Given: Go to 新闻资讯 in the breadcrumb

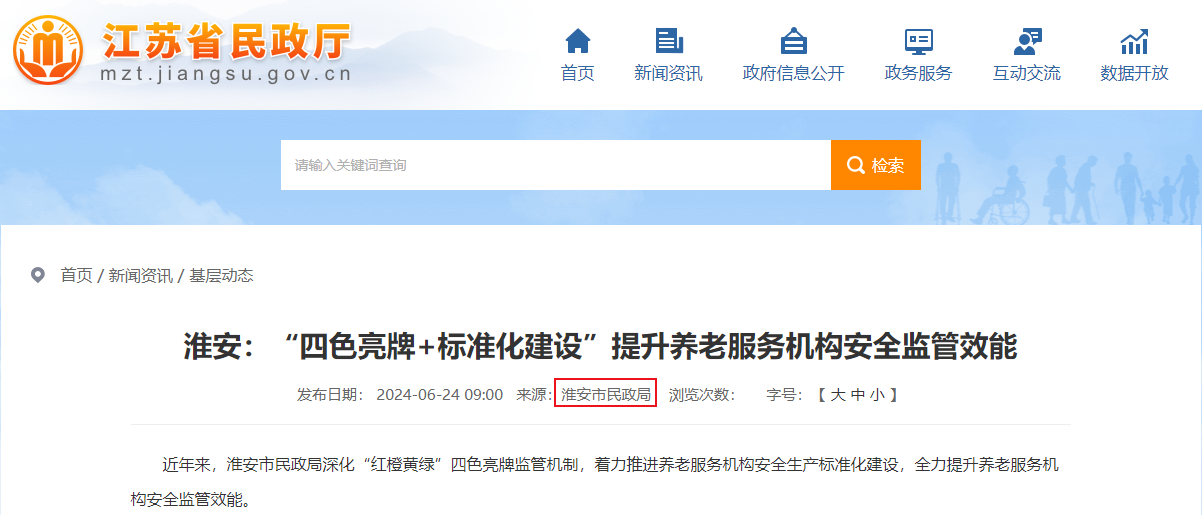Looking at the screenshot, I should 140,275.
